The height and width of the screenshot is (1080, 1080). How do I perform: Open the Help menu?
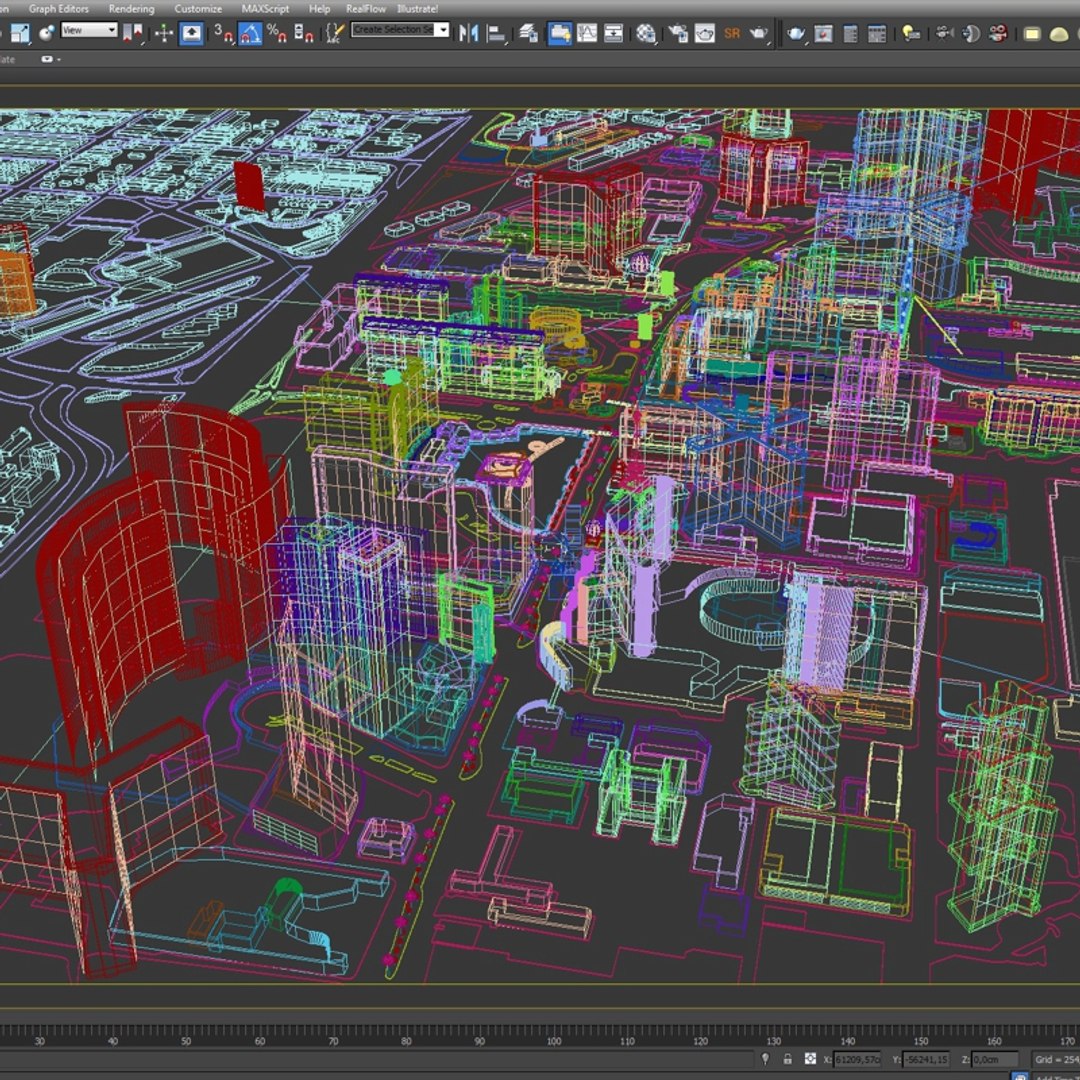point(319,8)
